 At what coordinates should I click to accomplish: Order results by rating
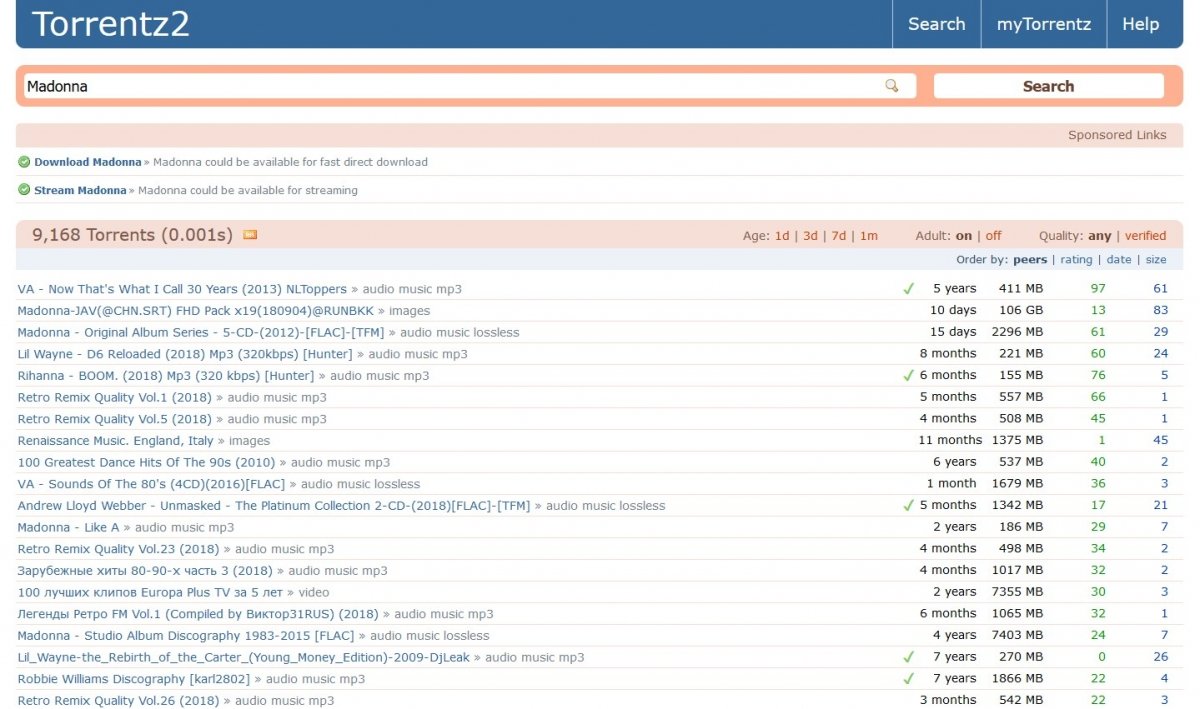1076,260
